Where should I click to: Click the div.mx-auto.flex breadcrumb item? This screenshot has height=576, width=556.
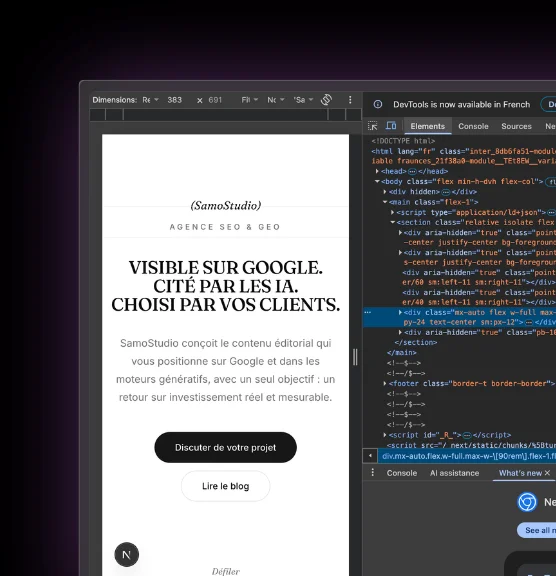[469, 456]
